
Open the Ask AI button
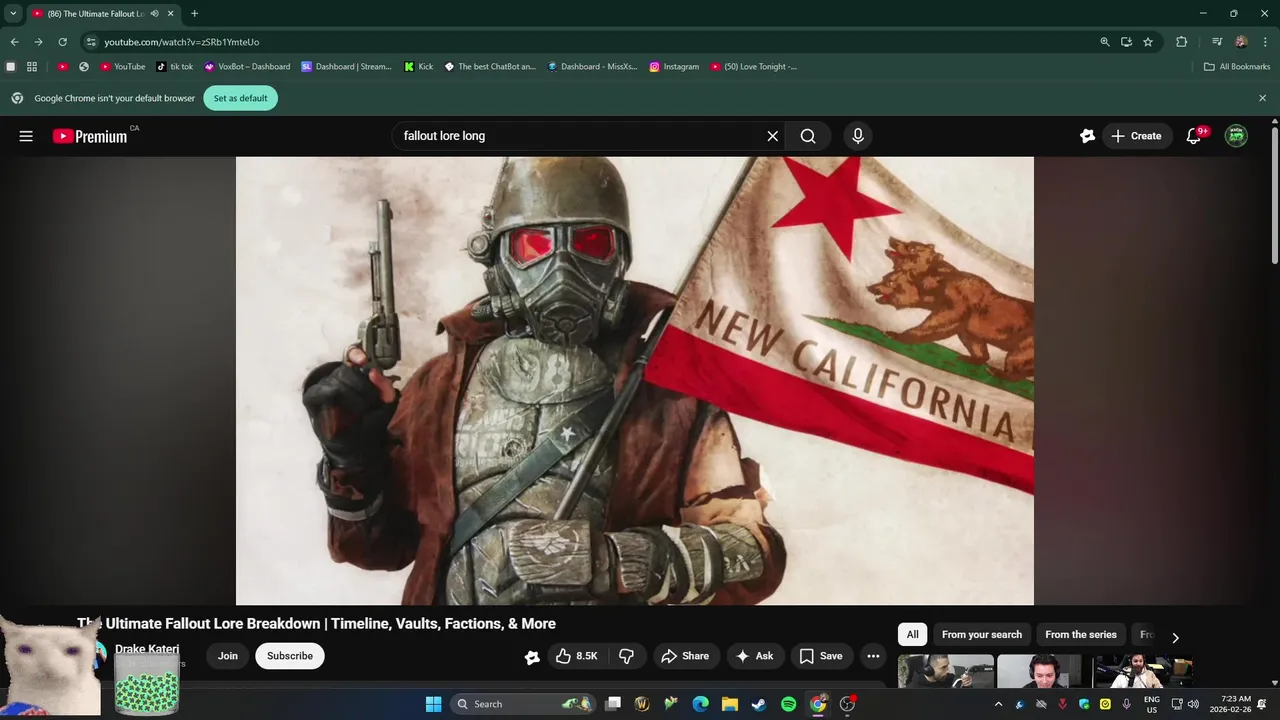755,656
